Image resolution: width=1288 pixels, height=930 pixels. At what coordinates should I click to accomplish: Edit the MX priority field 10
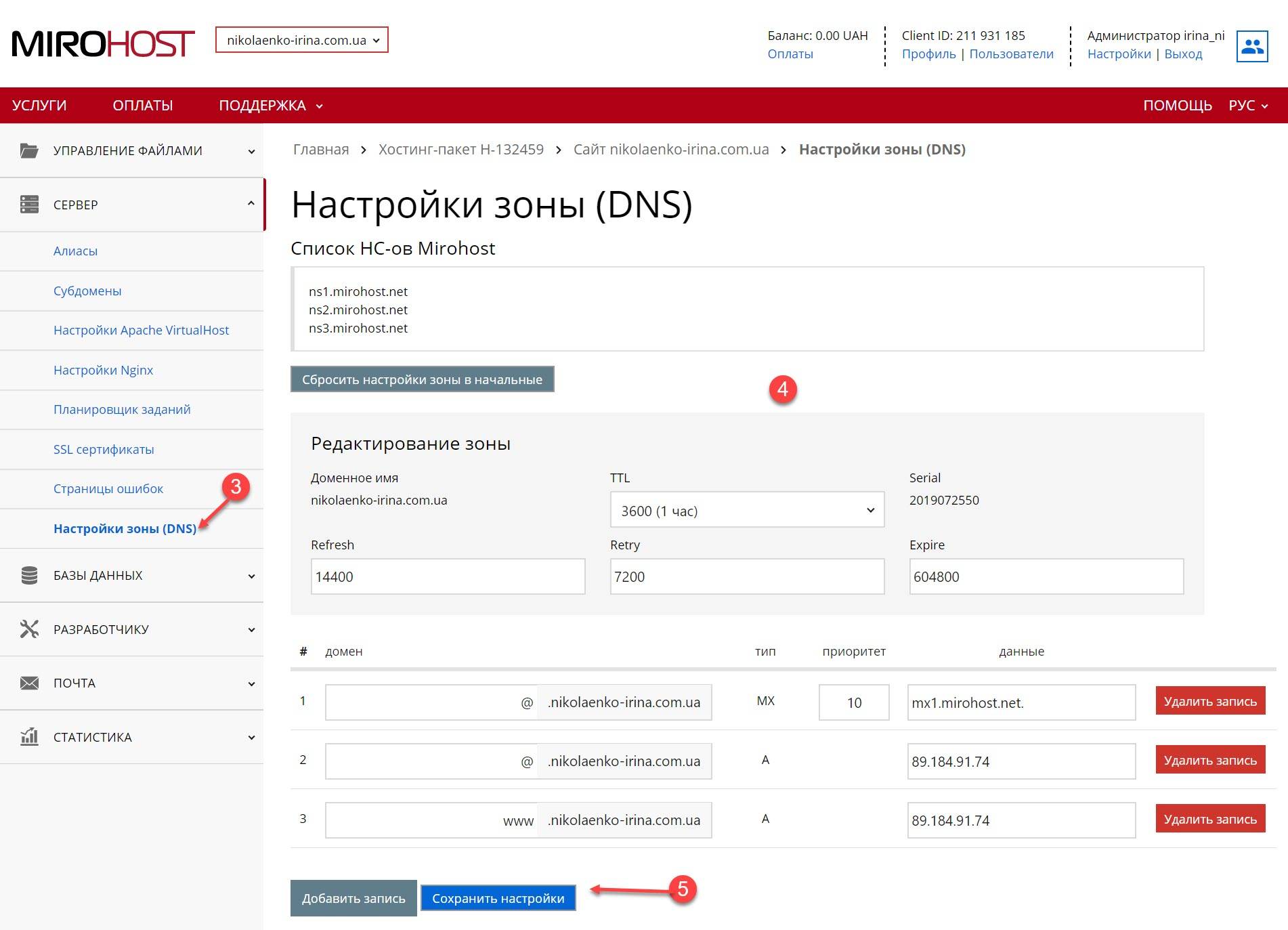pyautogui.click(x=854, y=702)
